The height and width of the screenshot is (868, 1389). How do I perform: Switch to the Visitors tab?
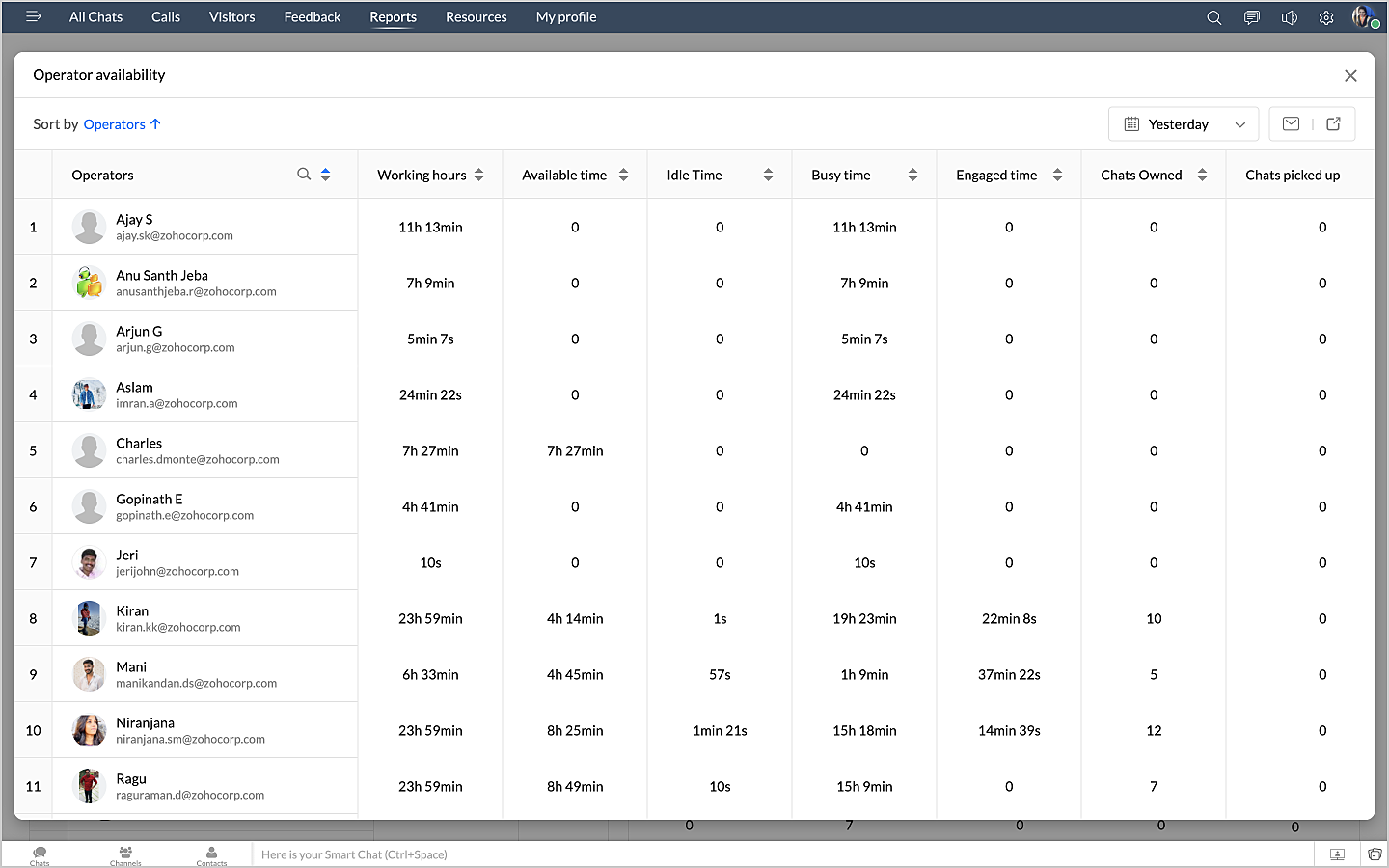(231, 17)
